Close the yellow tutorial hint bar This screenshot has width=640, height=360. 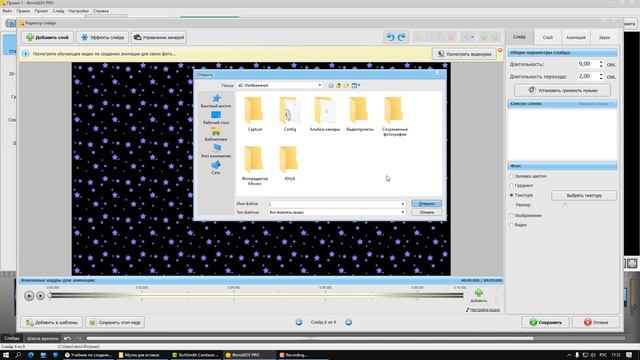tap(500, 50)
